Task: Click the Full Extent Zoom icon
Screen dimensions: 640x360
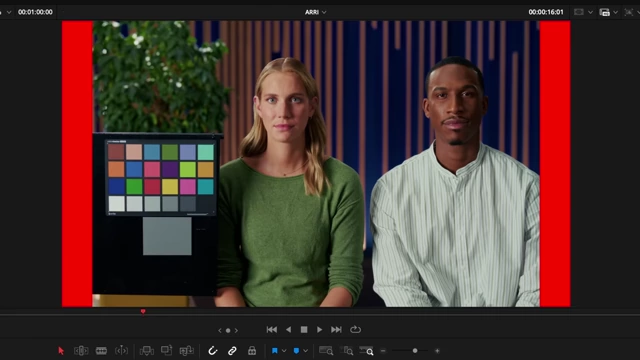Action: [x=326, y=351]
